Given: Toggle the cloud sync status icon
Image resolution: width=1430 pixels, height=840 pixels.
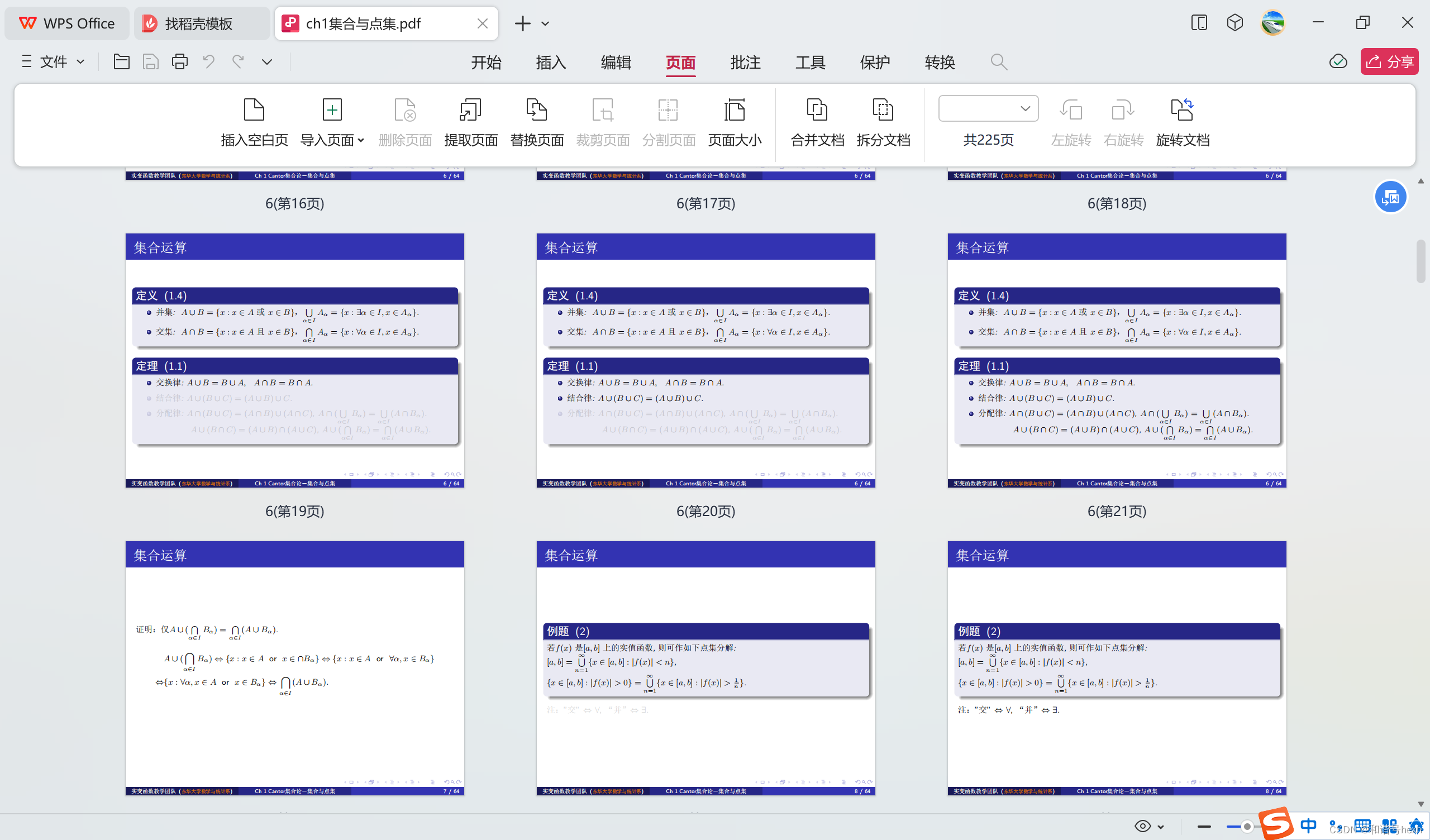Looking at the screenshot, I should point(1337,61).
